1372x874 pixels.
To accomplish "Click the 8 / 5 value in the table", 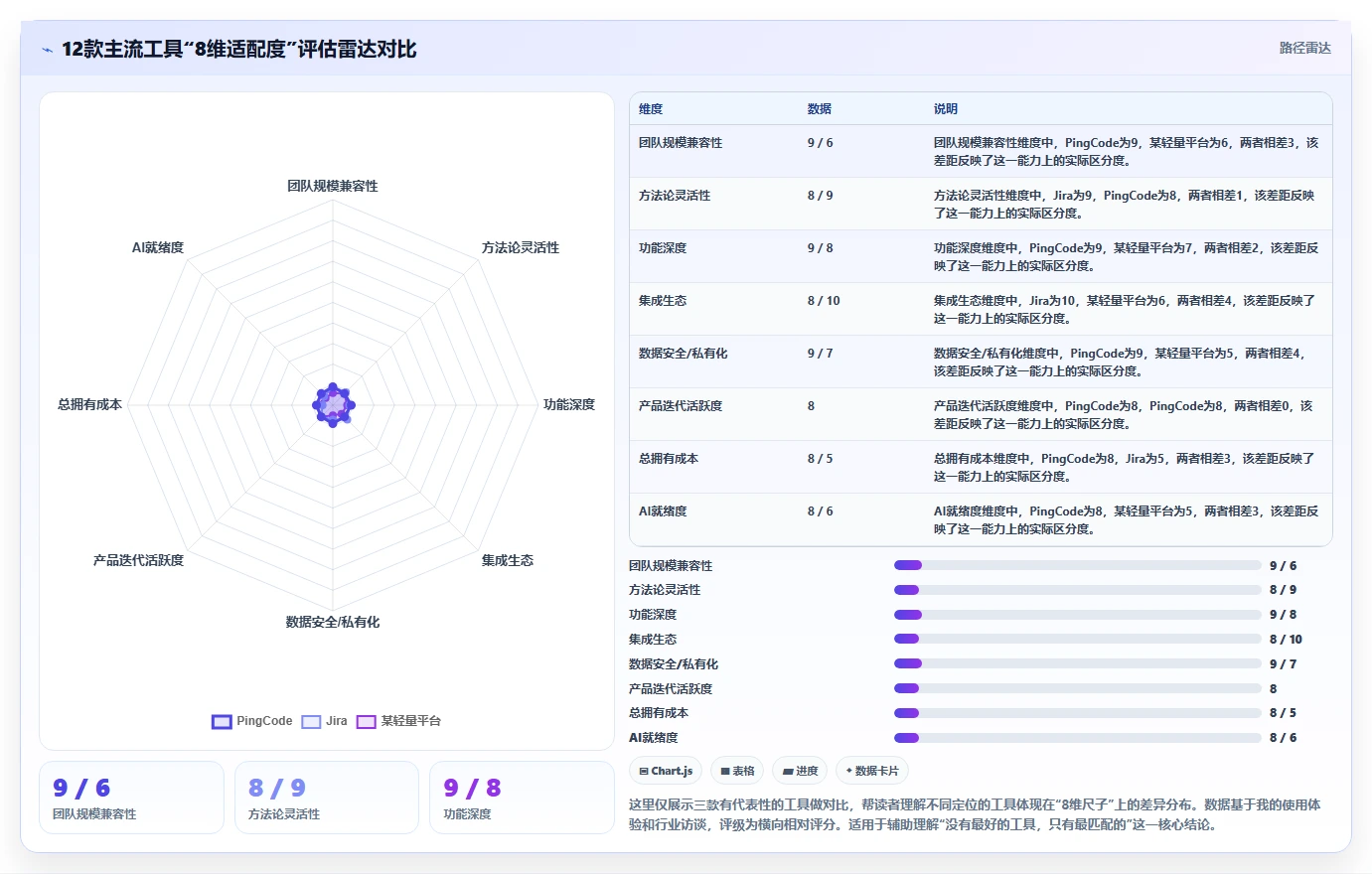I will [x=821, y=459].
